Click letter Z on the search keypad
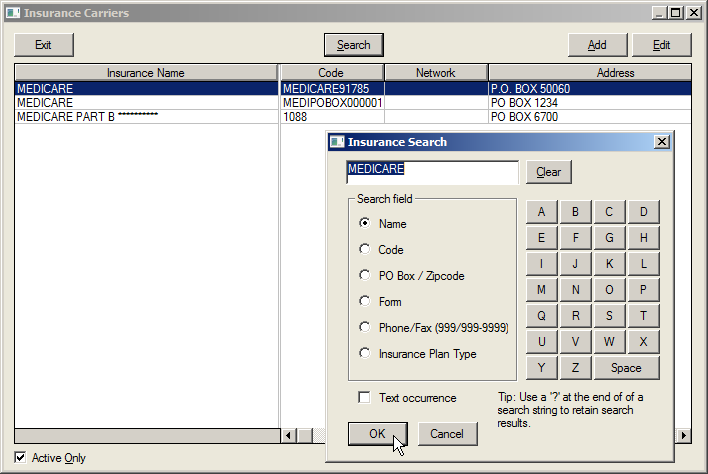 pos(575,368)
